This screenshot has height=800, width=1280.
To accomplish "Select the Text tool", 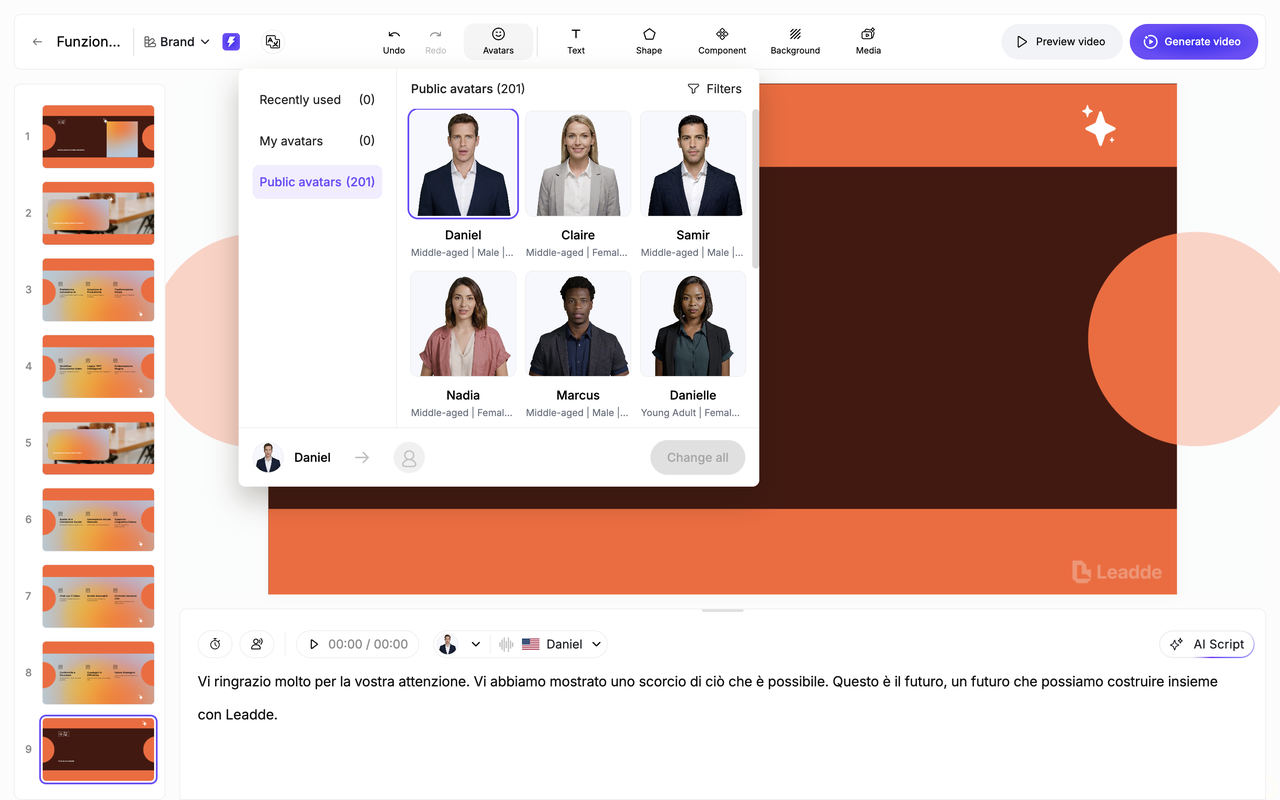I will point(576,41).
